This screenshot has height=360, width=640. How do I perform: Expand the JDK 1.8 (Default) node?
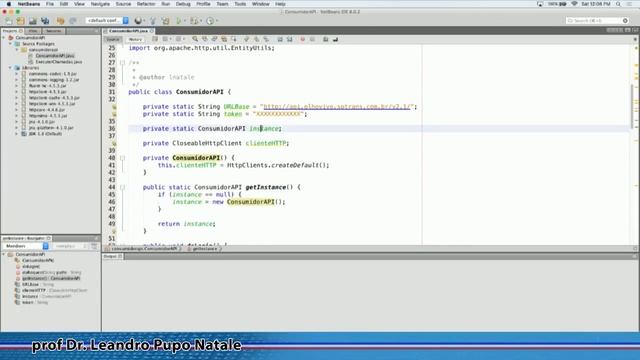point(17,134)
